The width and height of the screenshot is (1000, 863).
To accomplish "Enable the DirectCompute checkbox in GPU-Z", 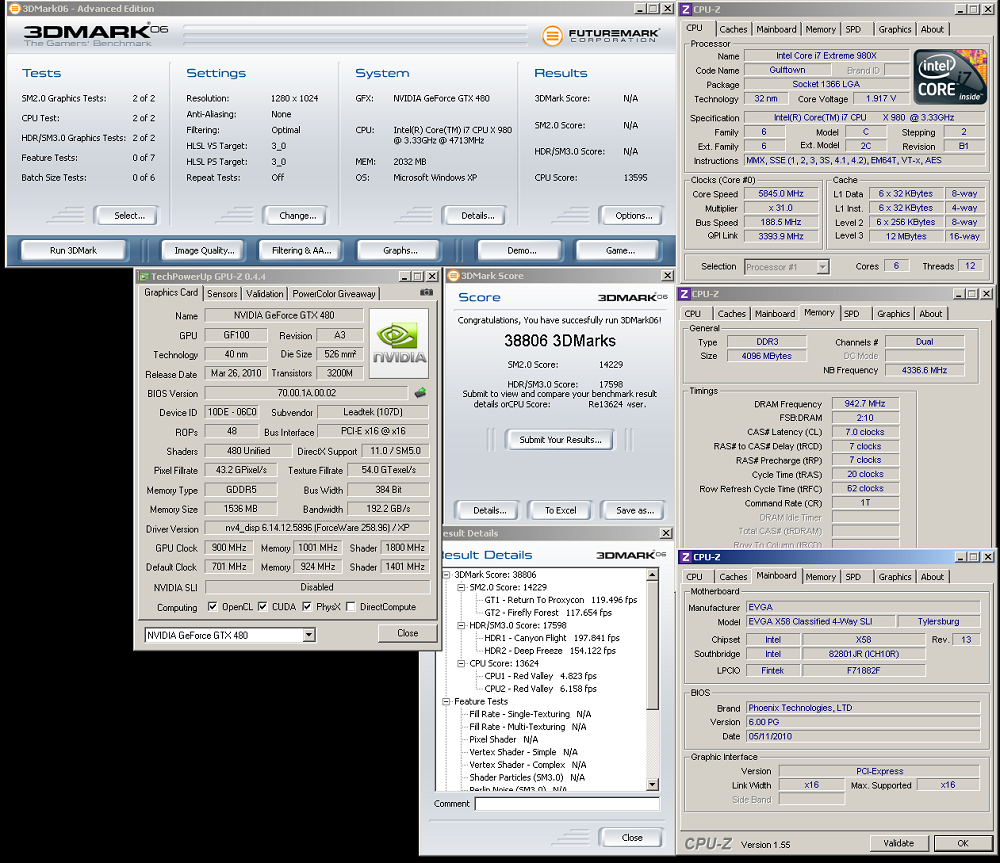I will [x=350, y=607].
